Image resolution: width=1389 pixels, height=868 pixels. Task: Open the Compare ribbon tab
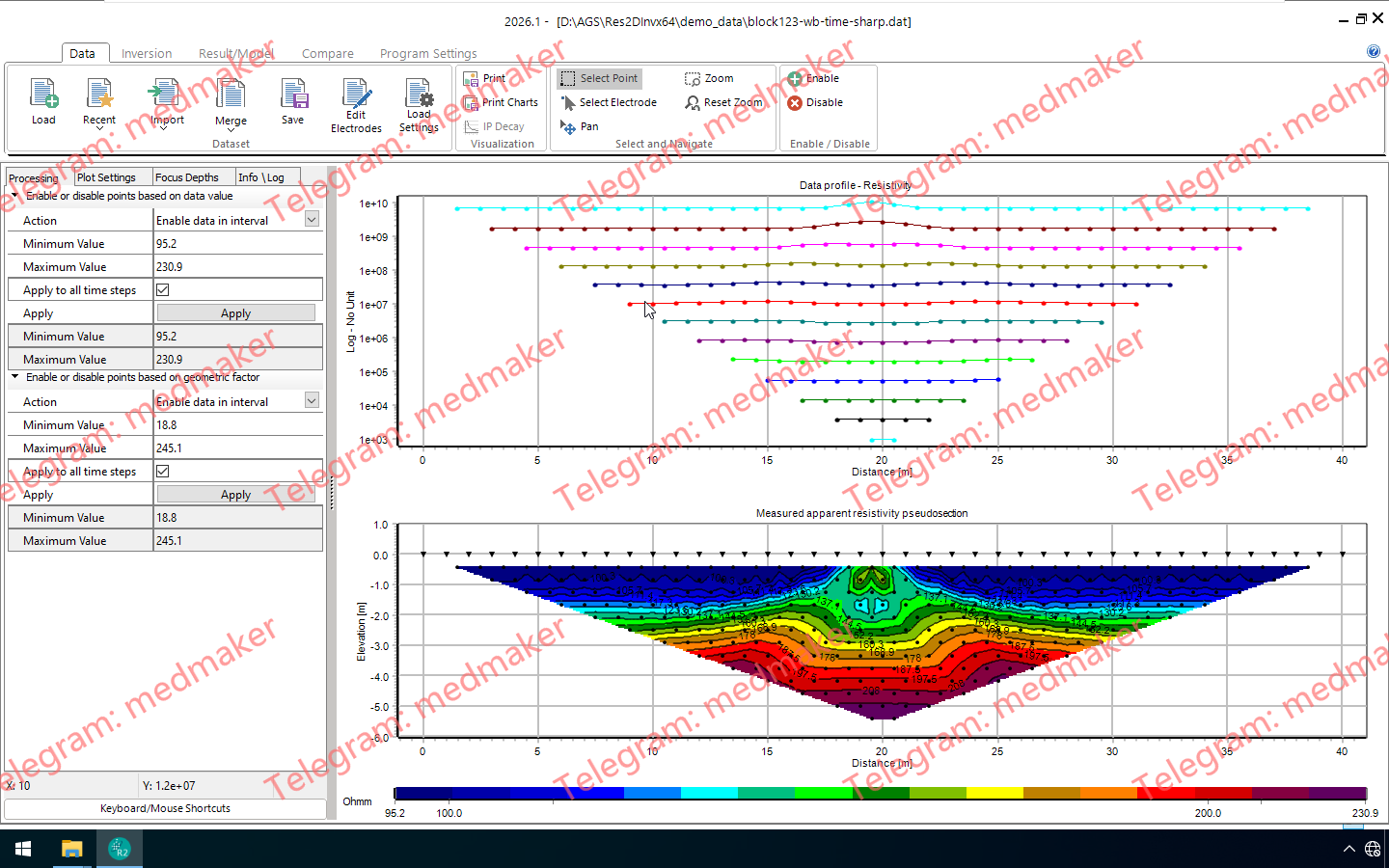pos(328,53)
